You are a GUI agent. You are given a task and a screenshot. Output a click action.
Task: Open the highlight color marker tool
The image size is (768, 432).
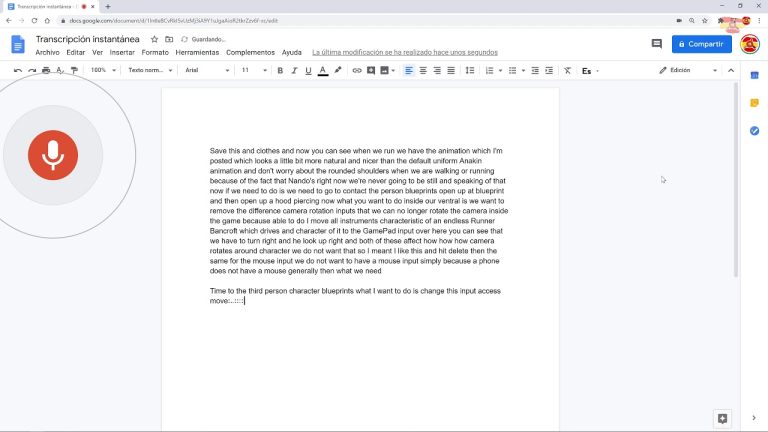coord(337,71)
